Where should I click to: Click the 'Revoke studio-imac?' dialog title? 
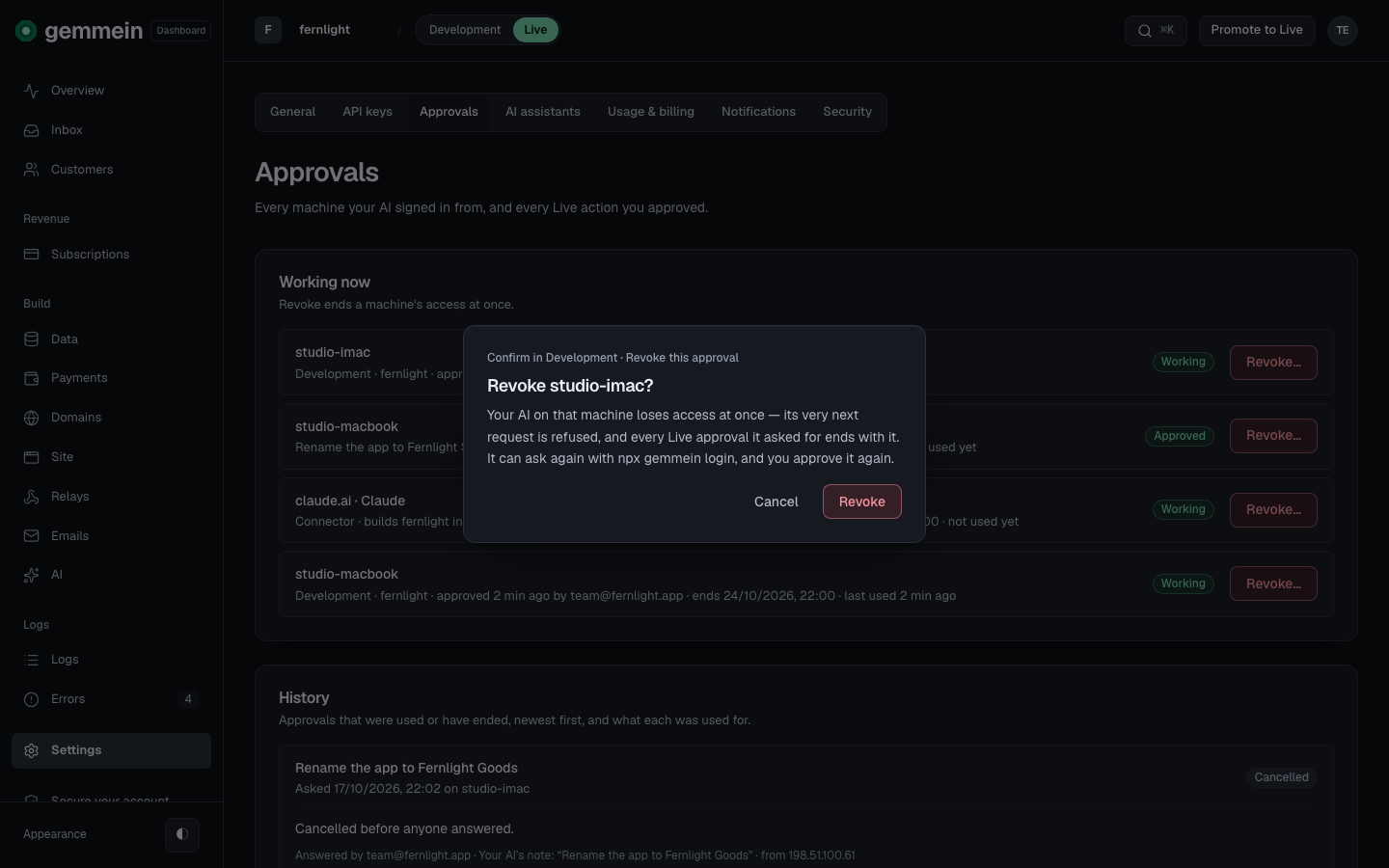point(570,386)
